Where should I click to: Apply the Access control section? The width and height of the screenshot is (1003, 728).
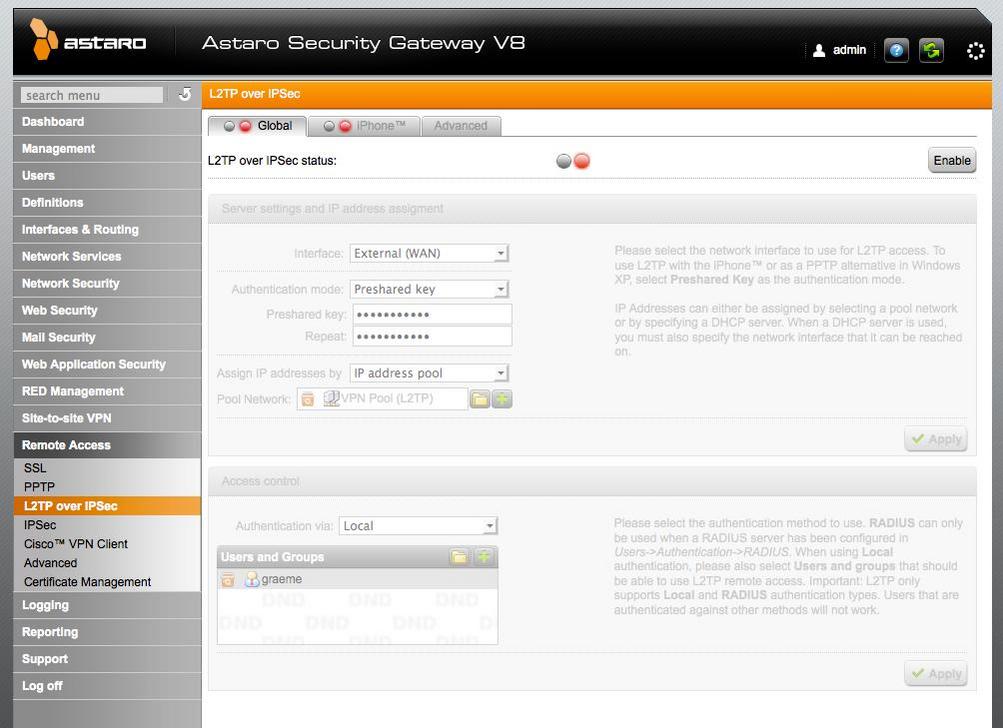point(936,674)
